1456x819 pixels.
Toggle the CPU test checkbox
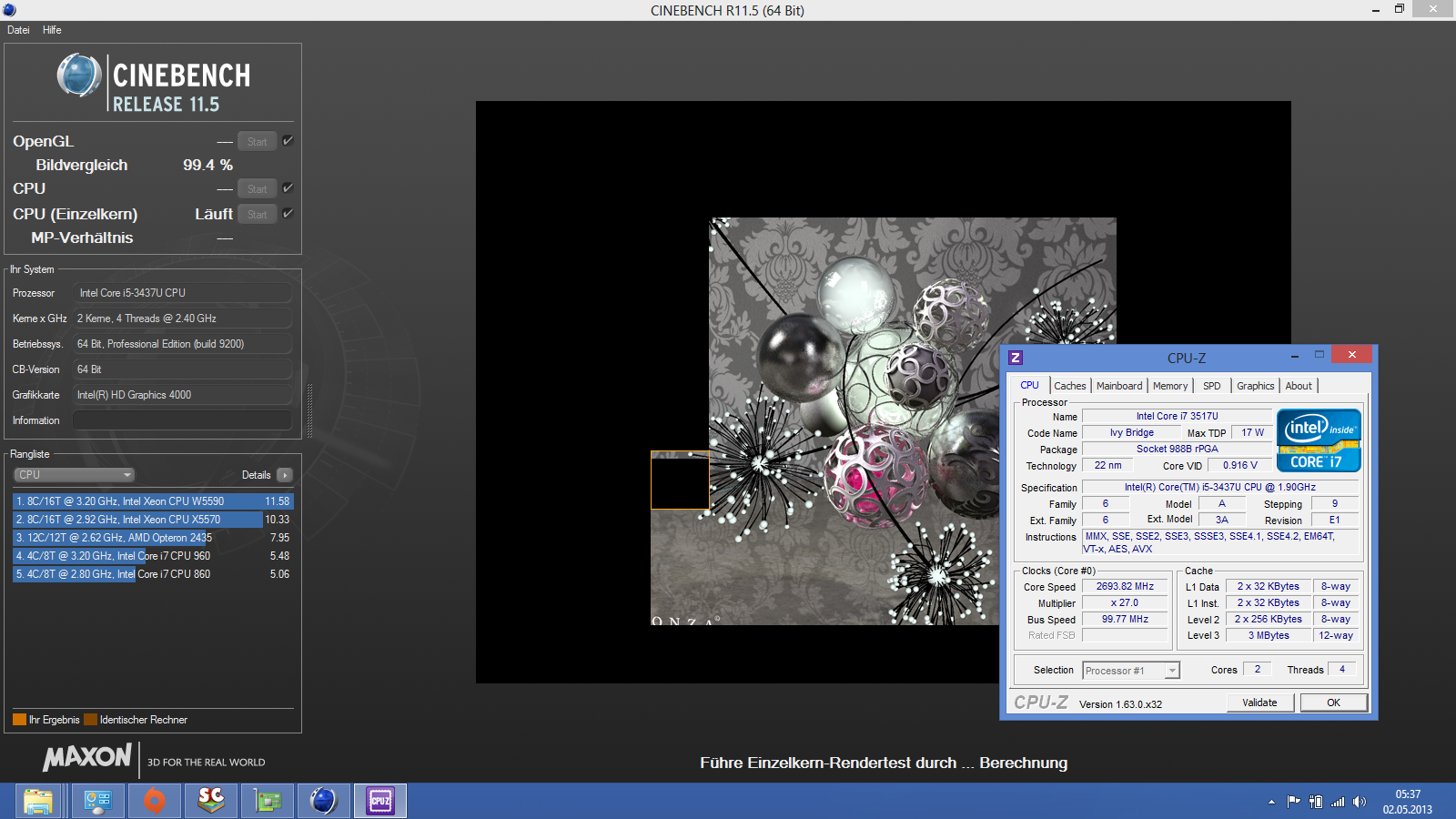click(288, 187)
